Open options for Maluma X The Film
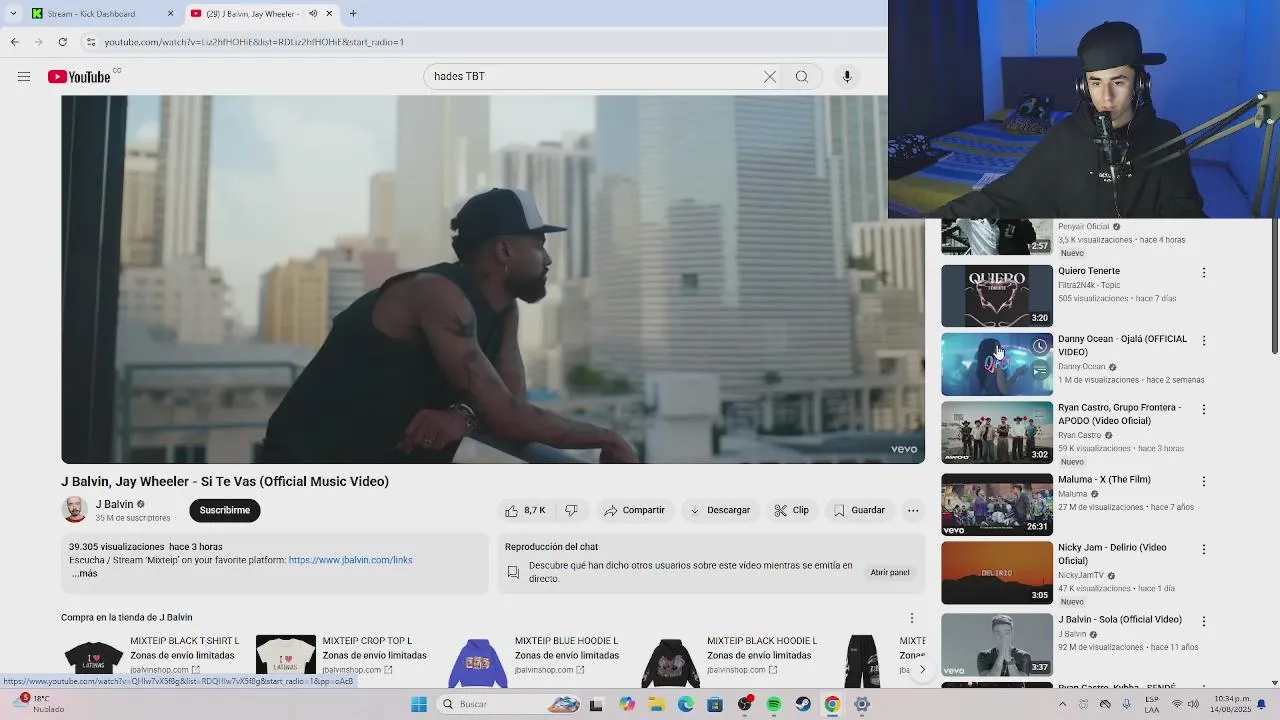The image size is (1280, 720). (1204, 481)
